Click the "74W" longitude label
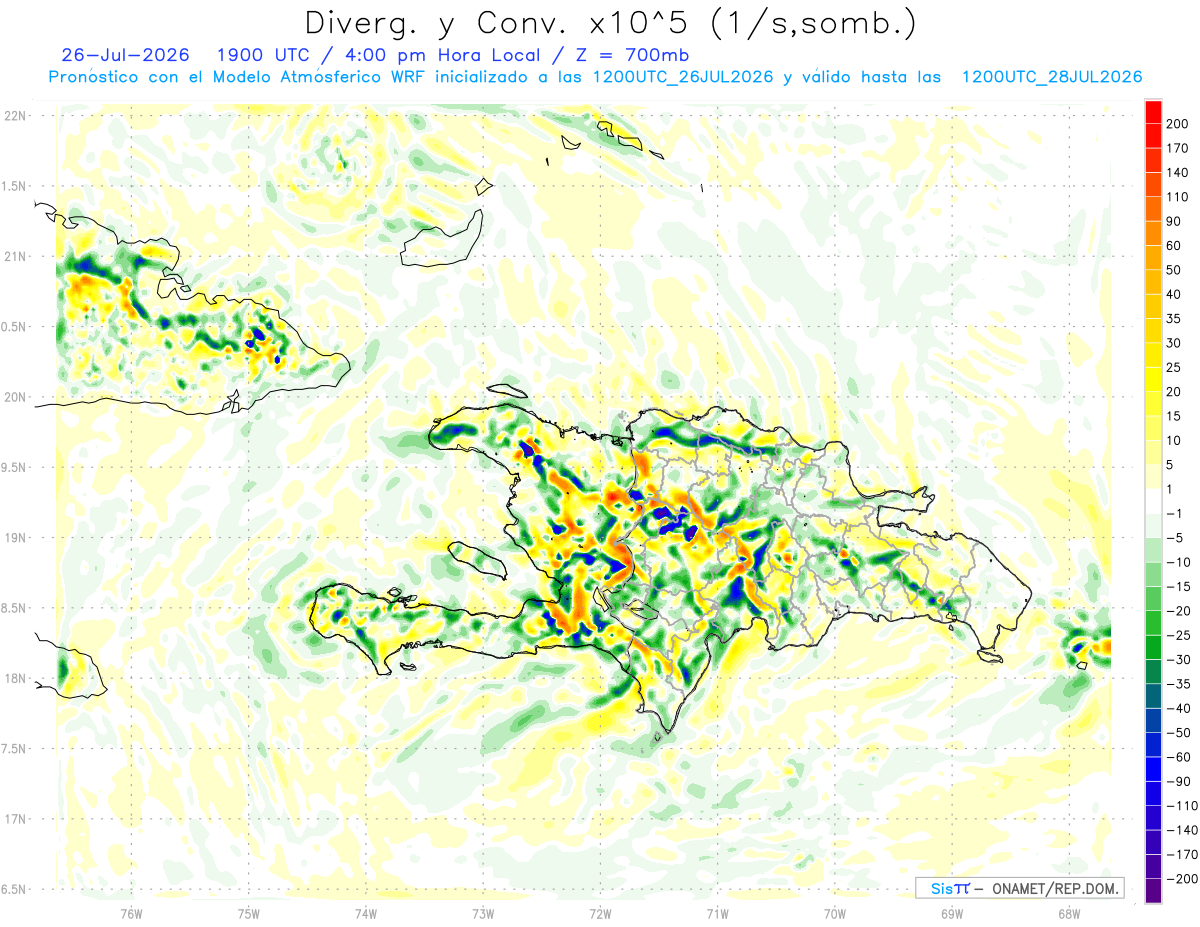Image resolution: width=1200 pixels, height=927 pixels. (x=366, y=913)
